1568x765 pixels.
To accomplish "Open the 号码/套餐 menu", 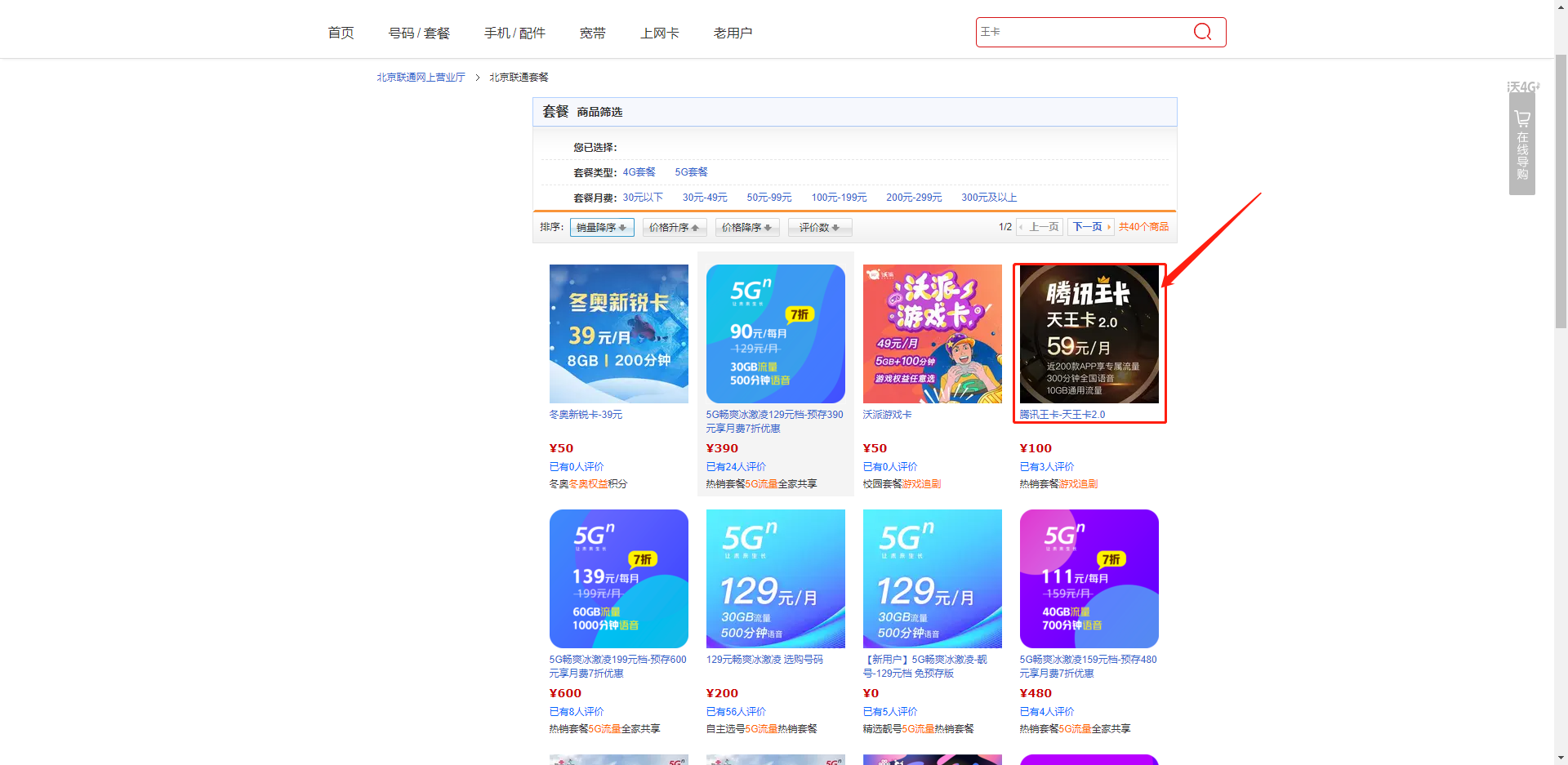I will 419,33.
